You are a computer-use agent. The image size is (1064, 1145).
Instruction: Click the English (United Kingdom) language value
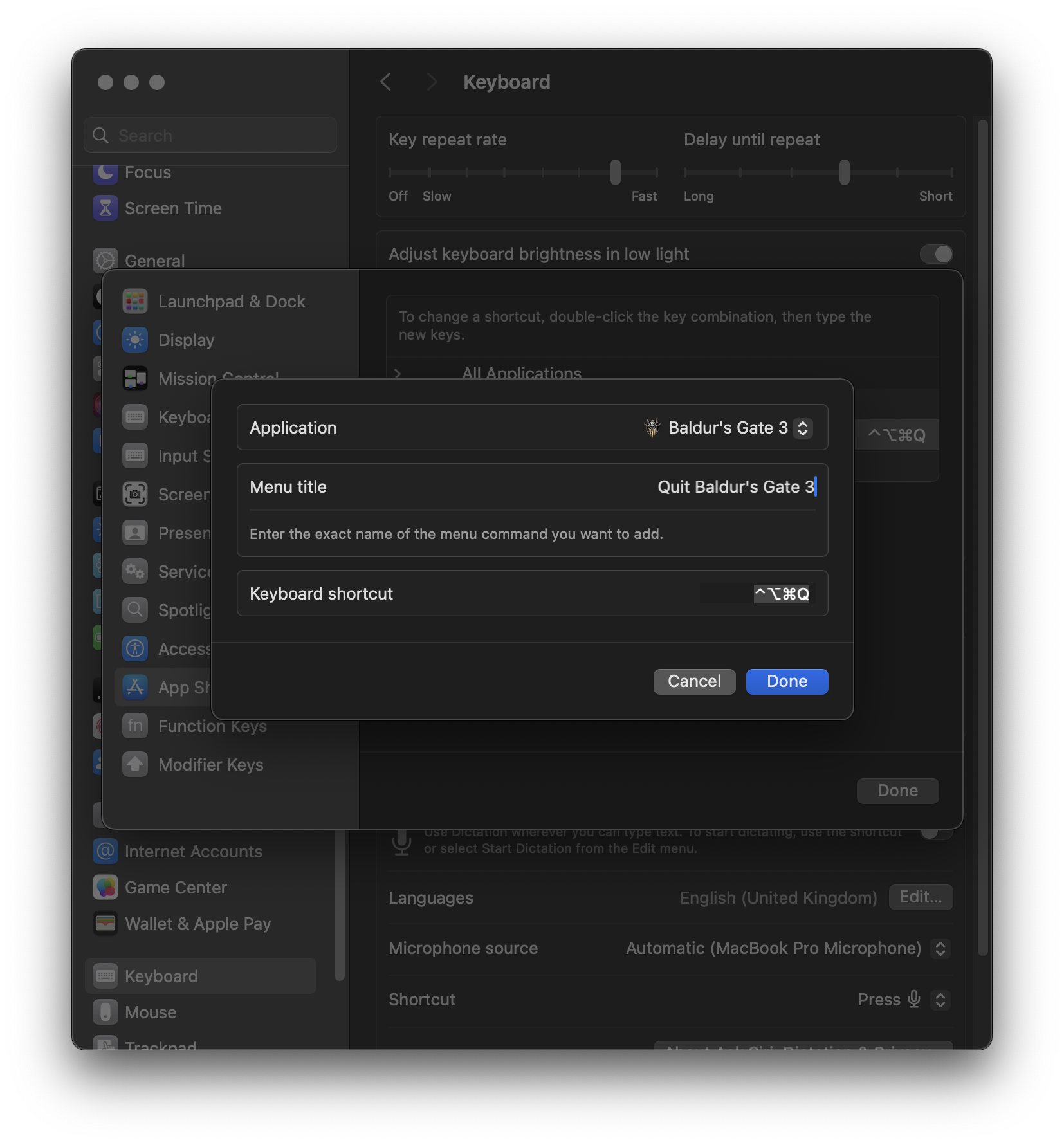778,898
